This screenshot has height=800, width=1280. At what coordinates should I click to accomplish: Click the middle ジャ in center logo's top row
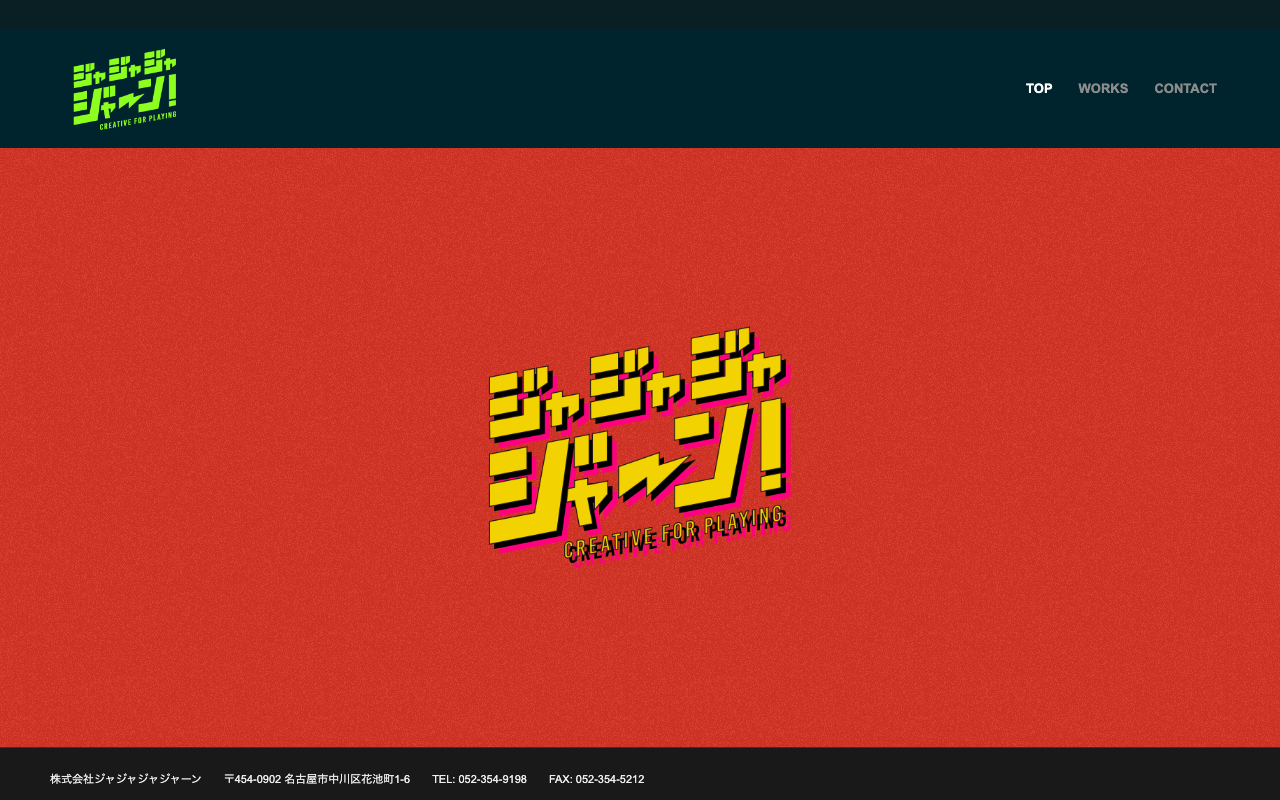click(636, 383)
